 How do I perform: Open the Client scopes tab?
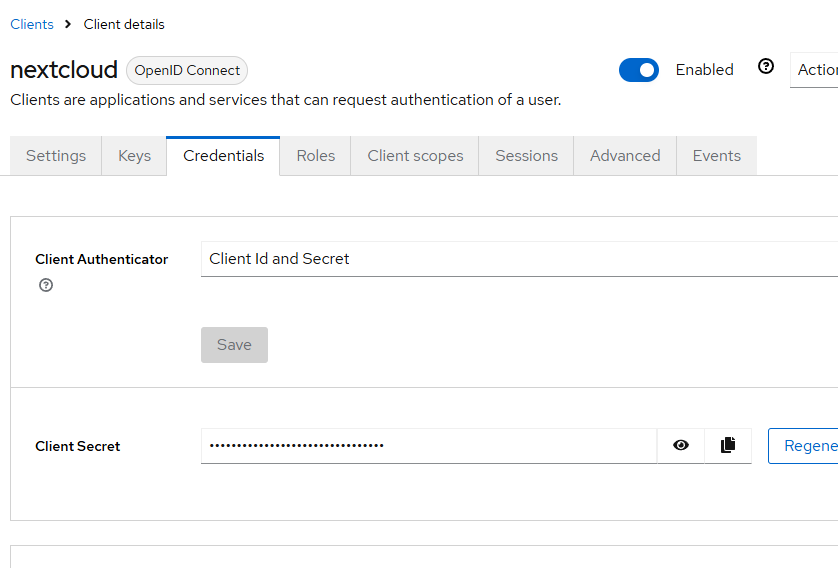pos(415,156)
